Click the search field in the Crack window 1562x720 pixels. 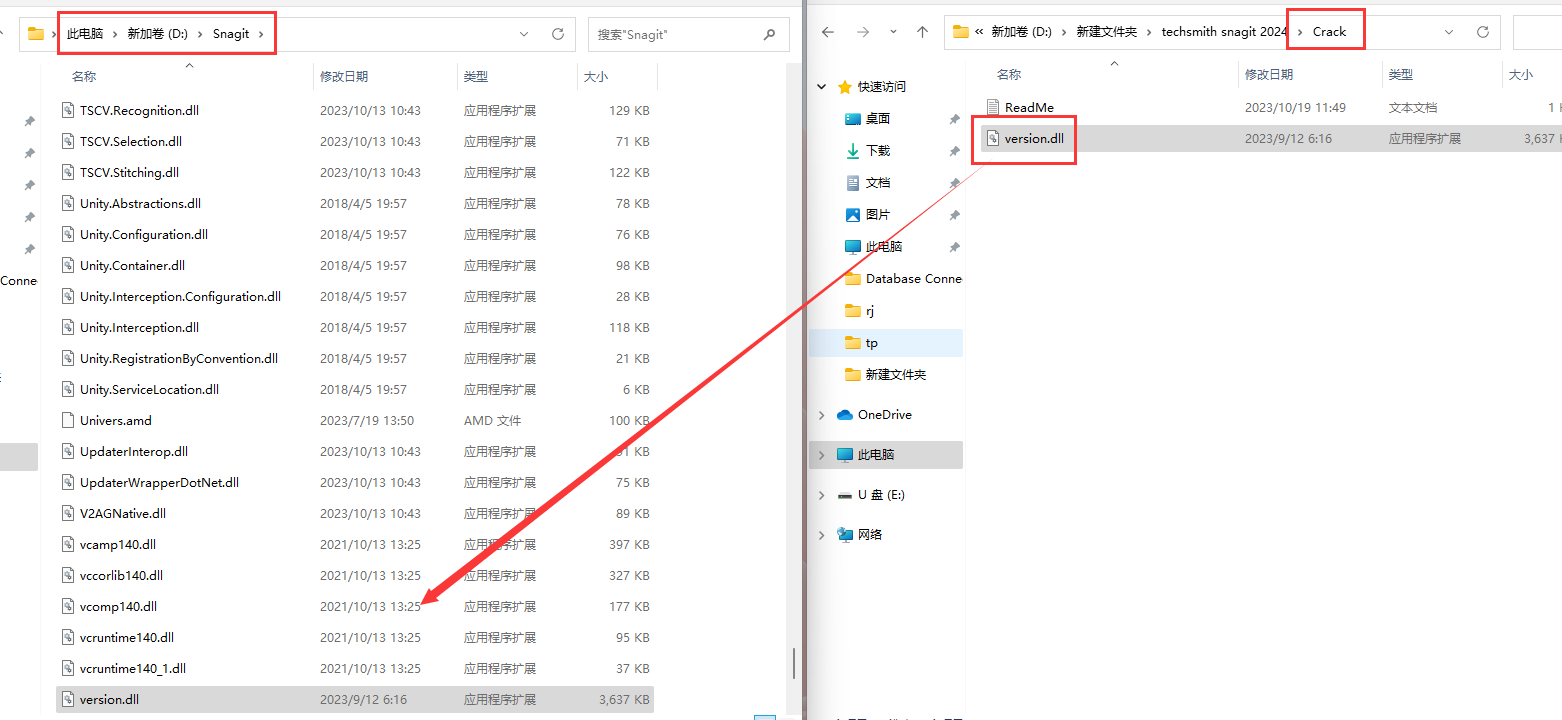tap(1537, 32)
